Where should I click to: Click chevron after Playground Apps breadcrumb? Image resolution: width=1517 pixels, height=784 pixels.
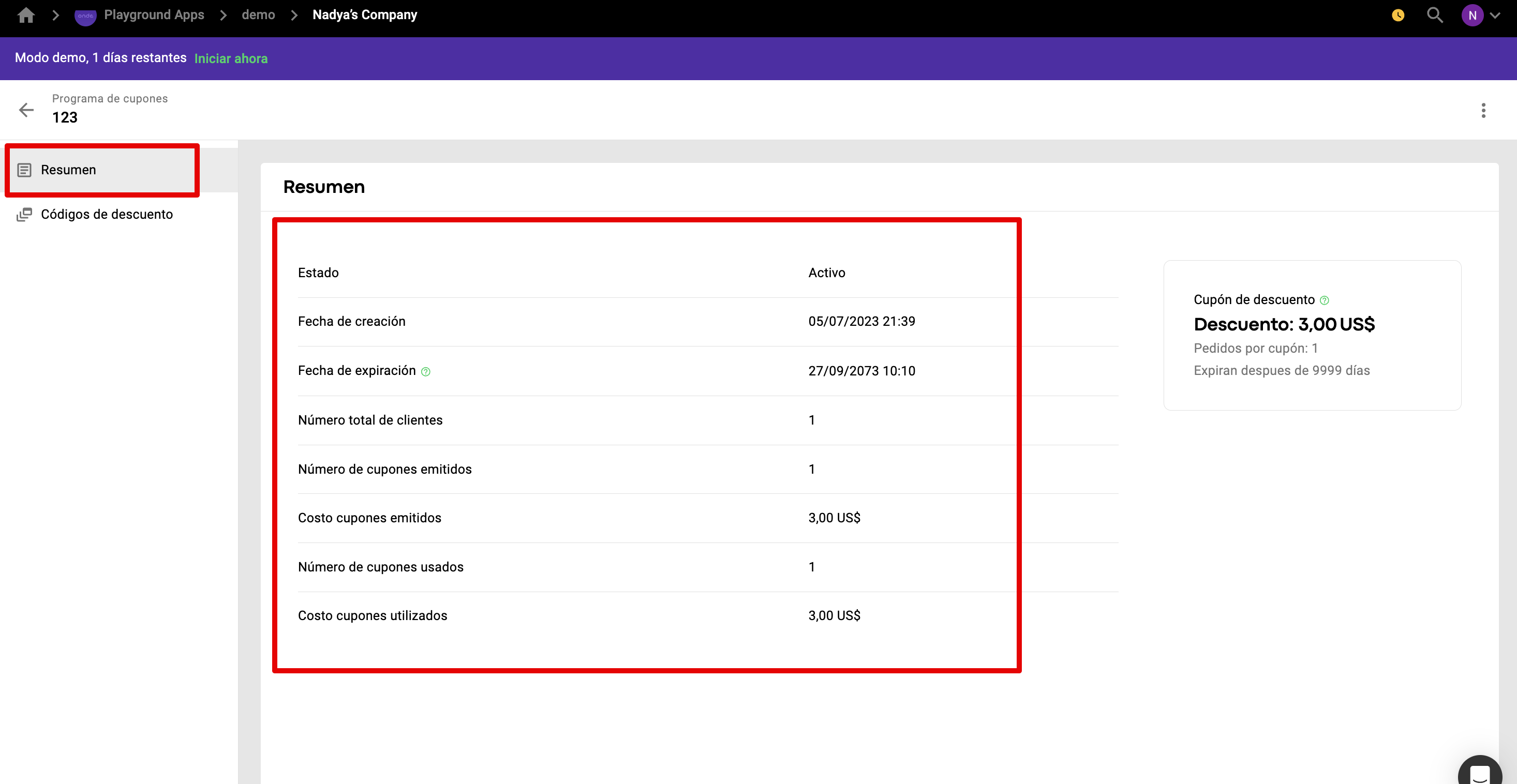coord(223,16)
